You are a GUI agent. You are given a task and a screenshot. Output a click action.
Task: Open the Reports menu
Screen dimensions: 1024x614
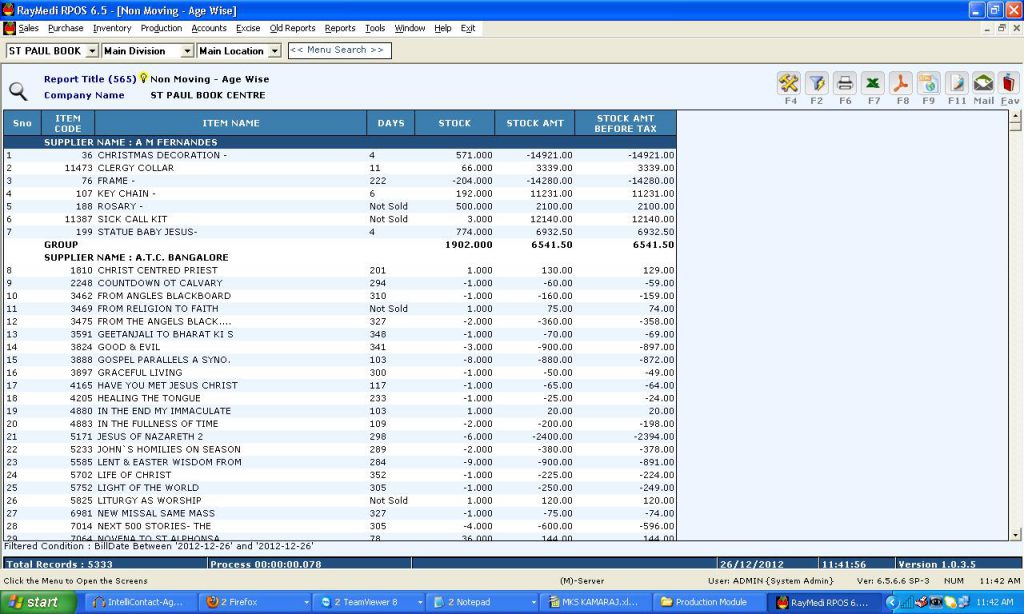[x=343, y=28]
